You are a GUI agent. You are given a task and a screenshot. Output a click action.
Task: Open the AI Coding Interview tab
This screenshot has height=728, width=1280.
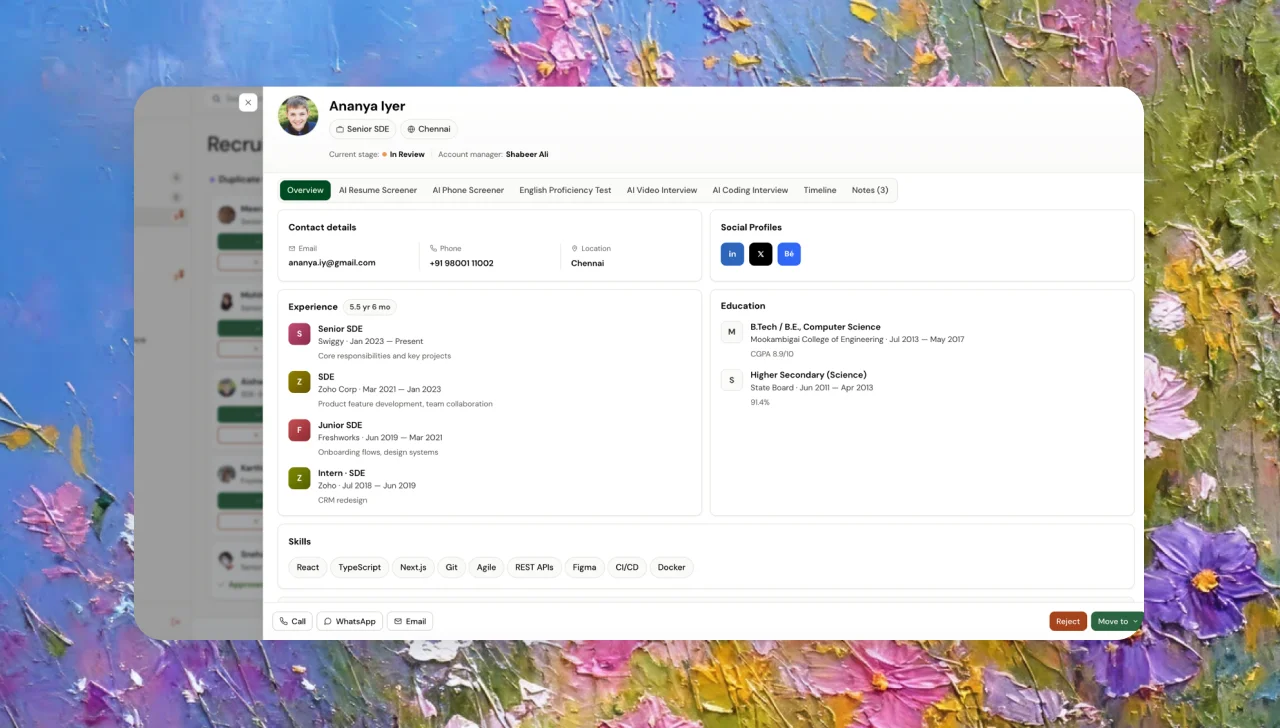click(x=750, y=190)
